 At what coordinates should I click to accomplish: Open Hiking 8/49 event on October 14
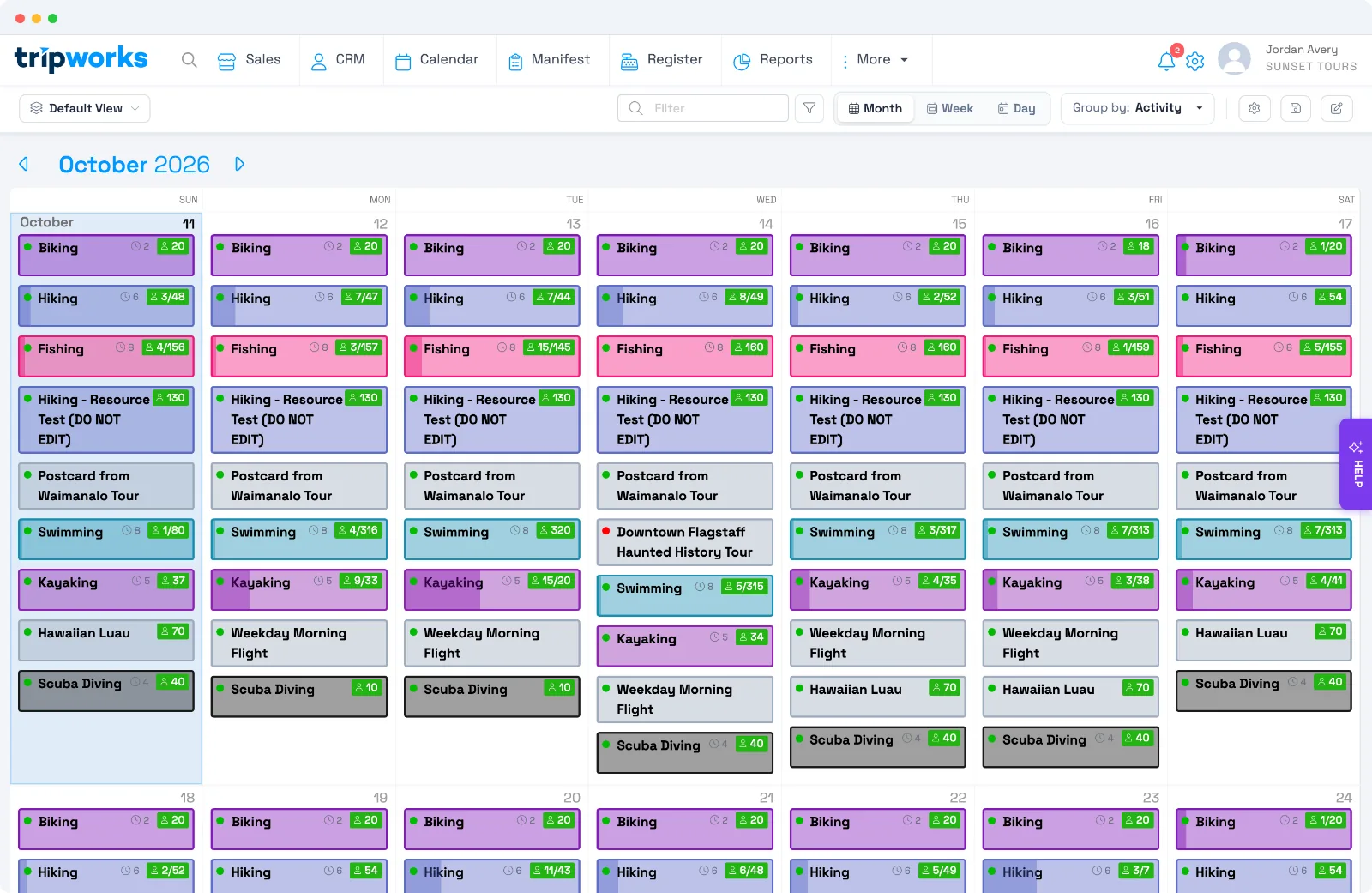pos(685,305)
